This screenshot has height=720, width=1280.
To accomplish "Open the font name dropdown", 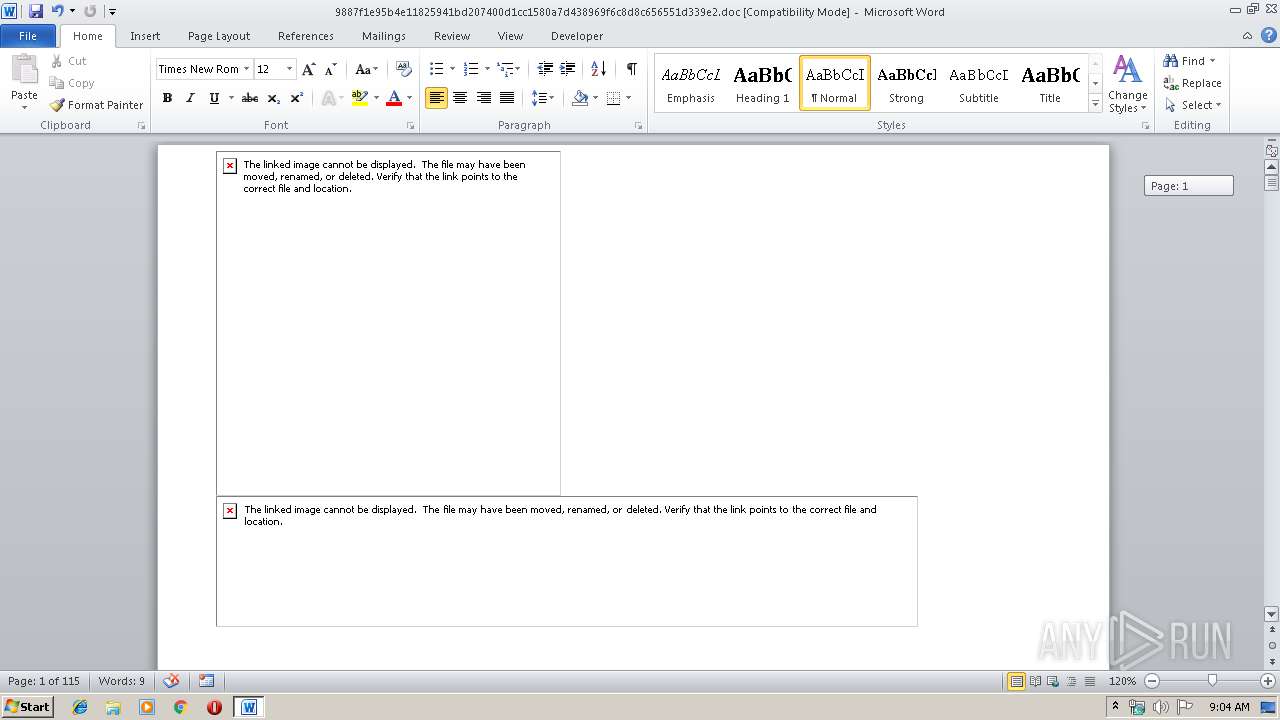I will click(x=246, y=69).
